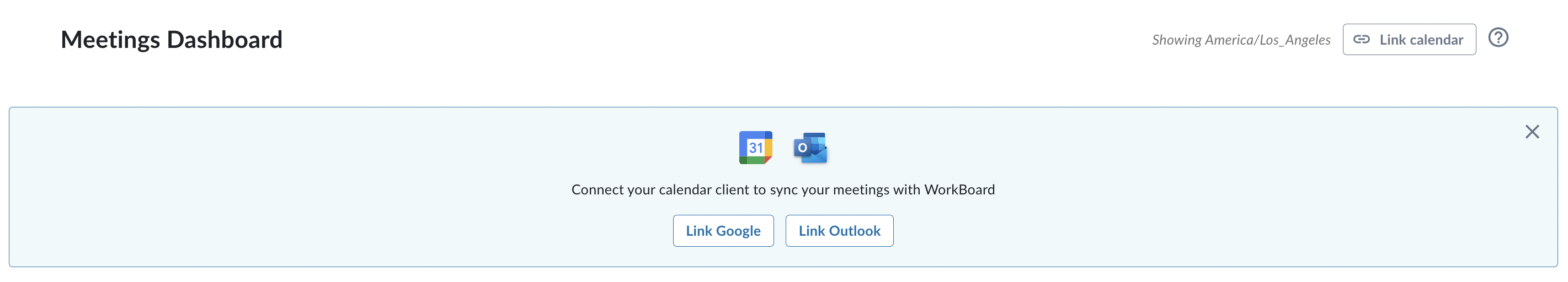The height and width of the screenshot is (282, 1568).
Task: Dismiss the calendar sync banner
Action: (x=1532, y=132)
